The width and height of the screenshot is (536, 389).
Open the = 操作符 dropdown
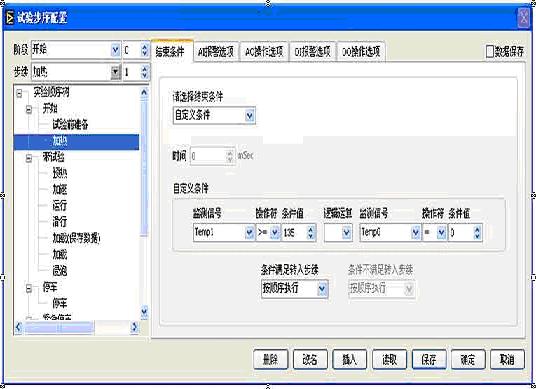click(442, 233)
